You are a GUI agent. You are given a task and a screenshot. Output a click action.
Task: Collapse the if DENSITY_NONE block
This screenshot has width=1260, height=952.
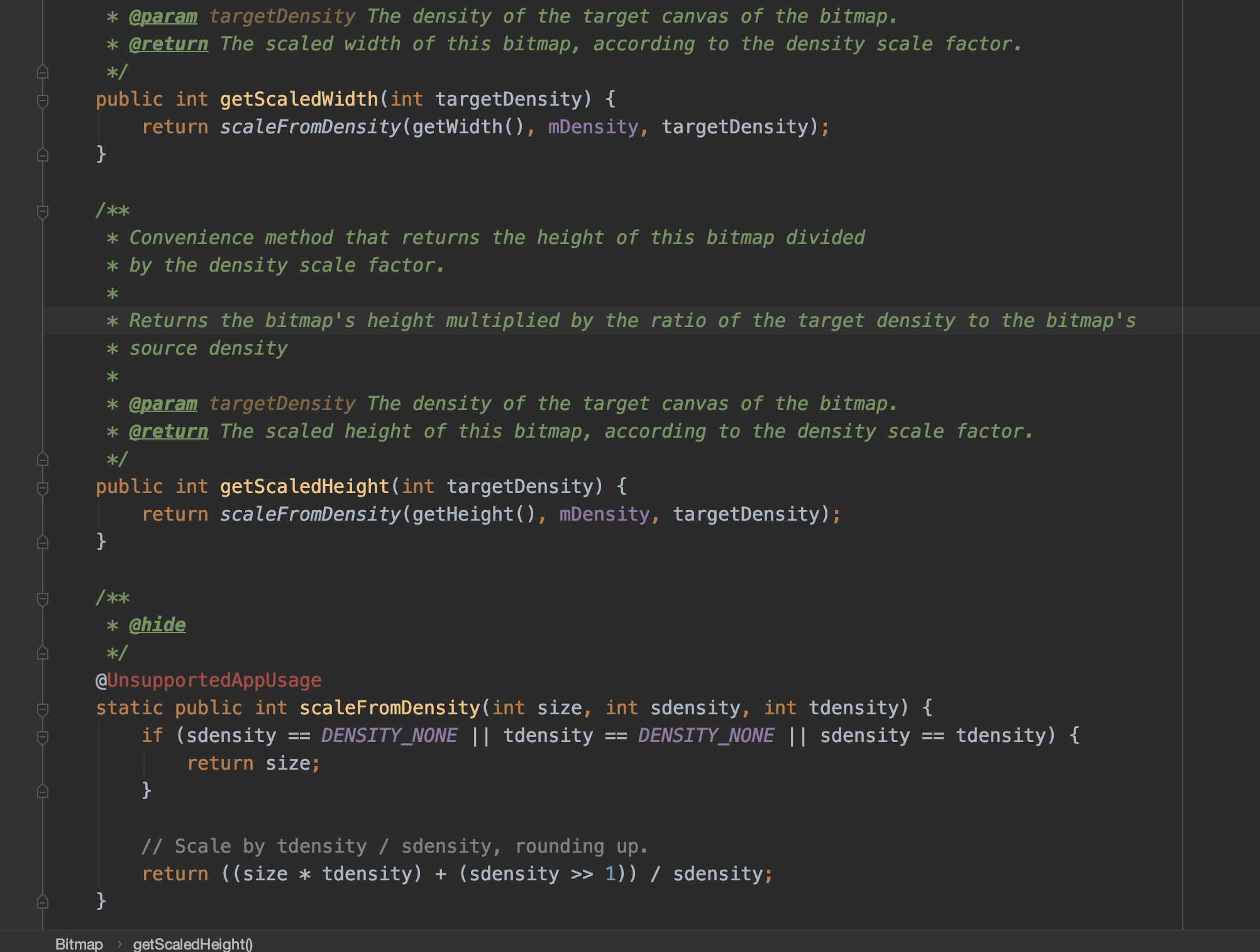pos(43,737)
